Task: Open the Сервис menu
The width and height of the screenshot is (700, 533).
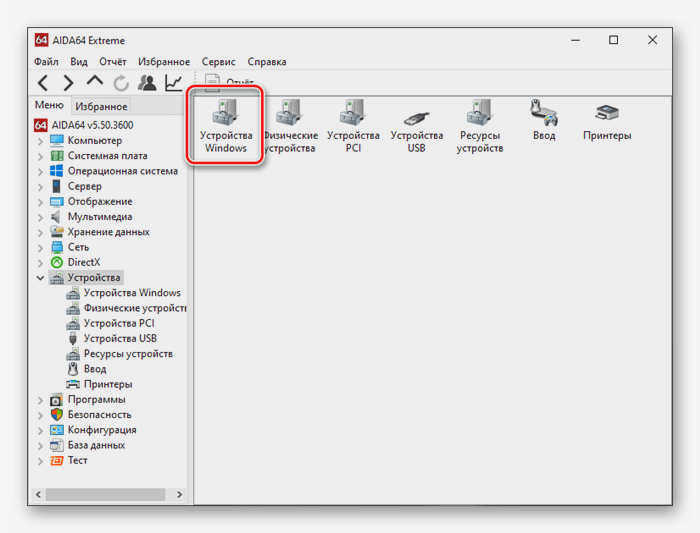Action: [x=218, y=62]
